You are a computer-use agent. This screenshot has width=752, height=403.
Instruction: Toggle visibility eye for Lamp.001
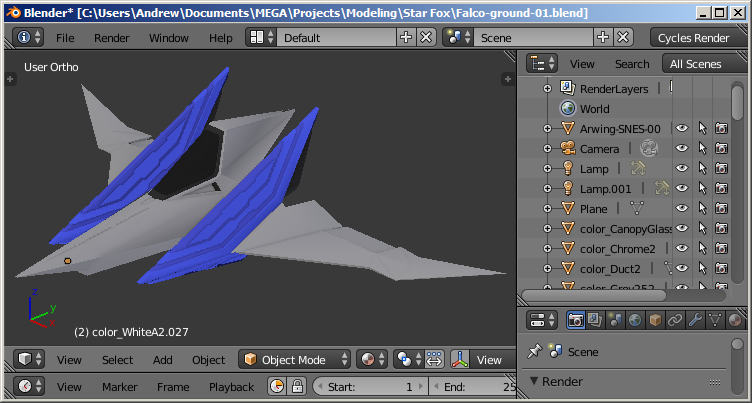682,189
